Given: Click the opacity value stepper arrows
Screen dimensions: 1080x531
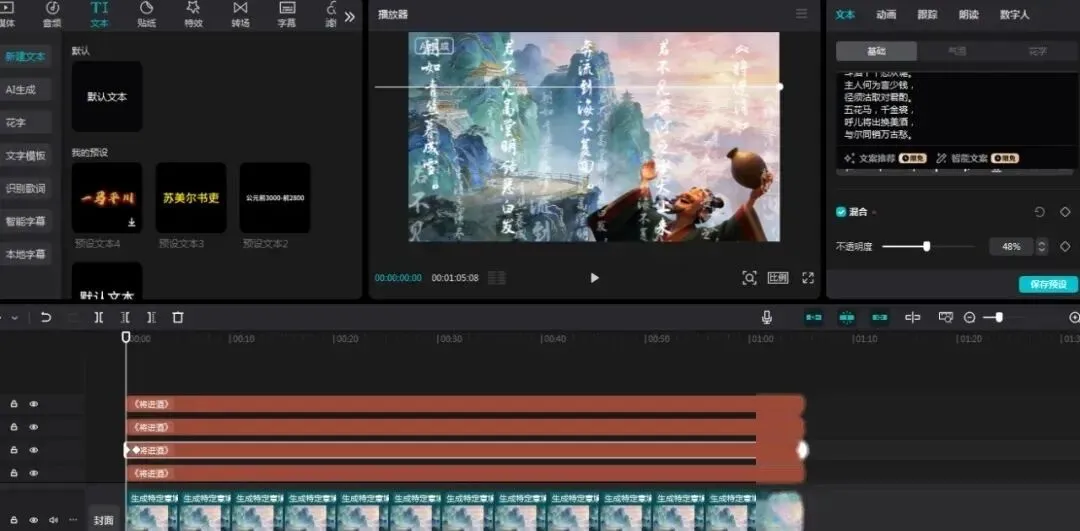Looking at the screenshot, I should pos(1042,247).
